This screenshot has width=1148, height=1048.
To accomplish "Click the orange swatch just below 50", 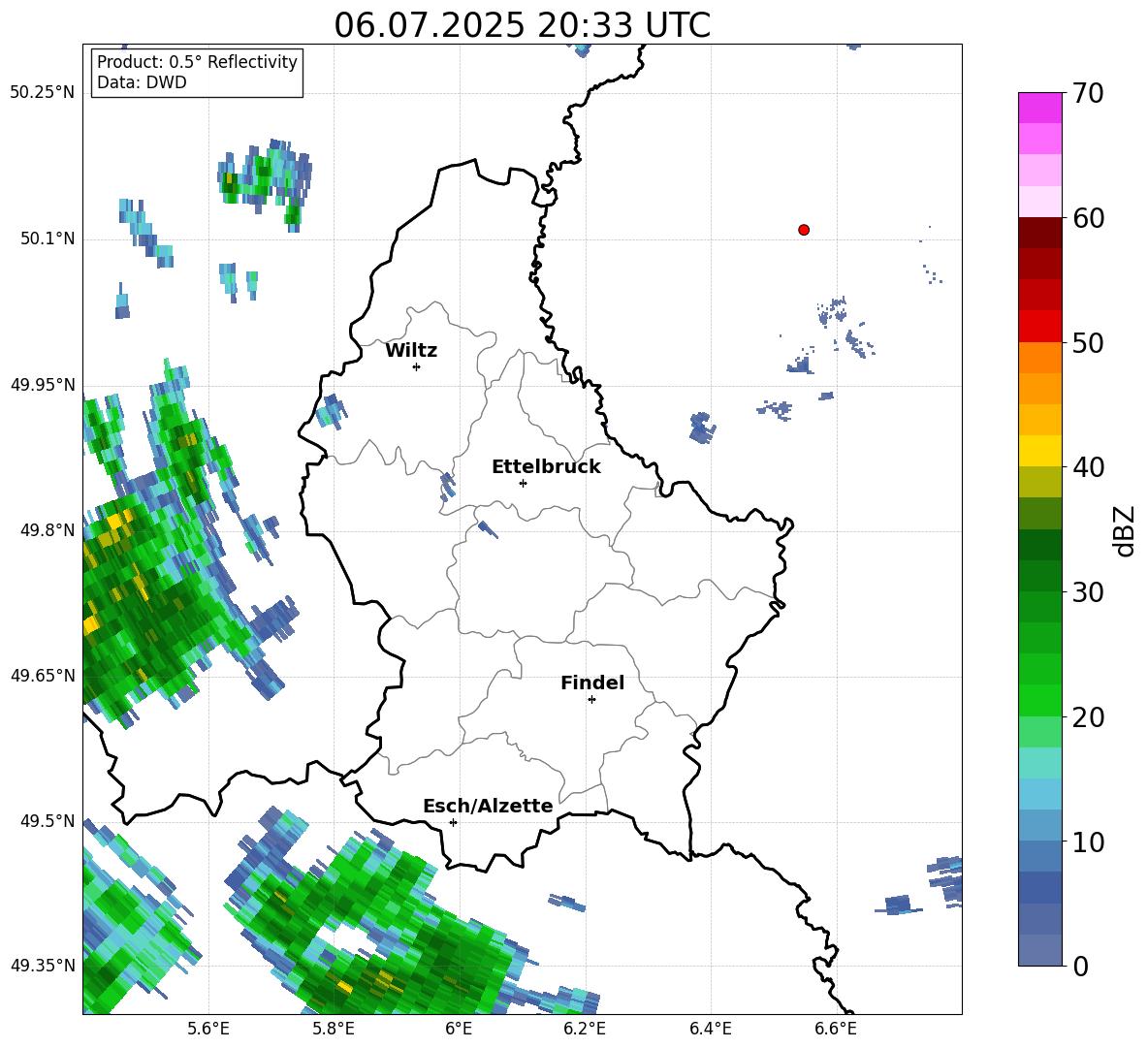I will (x=1039, y=357).
